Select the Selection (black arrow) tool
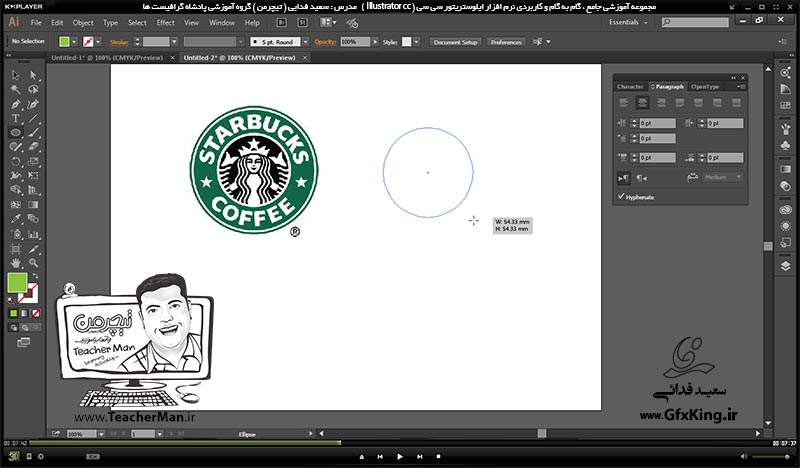Image resolution: width=800 pixels, height=468 pixels. [x=15, y=75]
